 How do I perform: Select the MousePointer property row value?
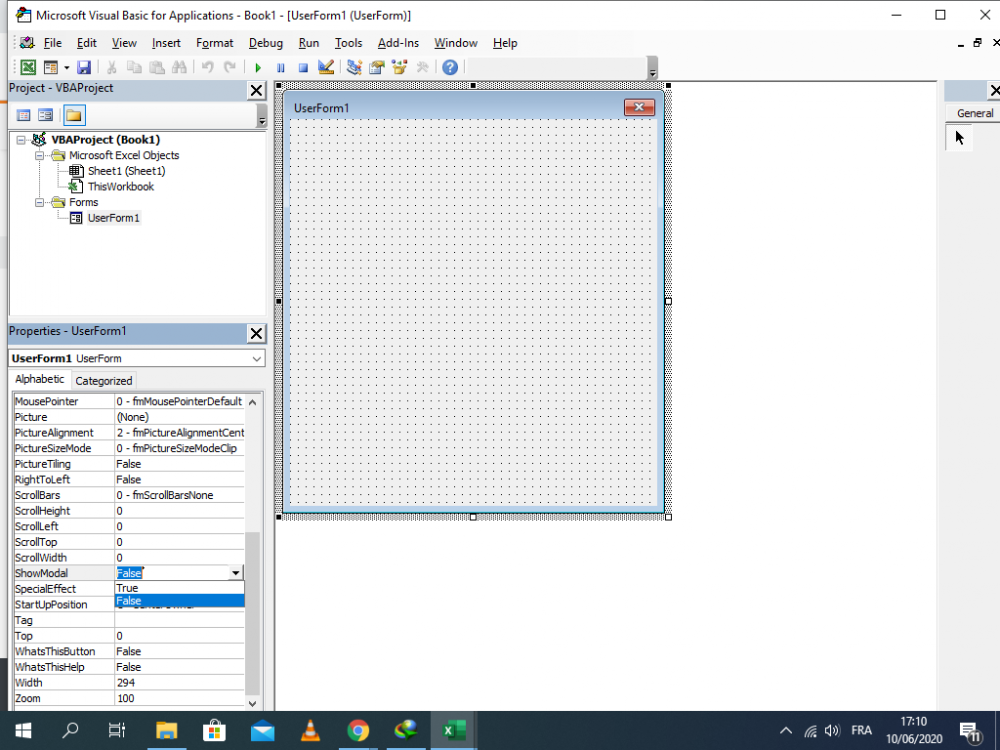click(x=179, y=402)
